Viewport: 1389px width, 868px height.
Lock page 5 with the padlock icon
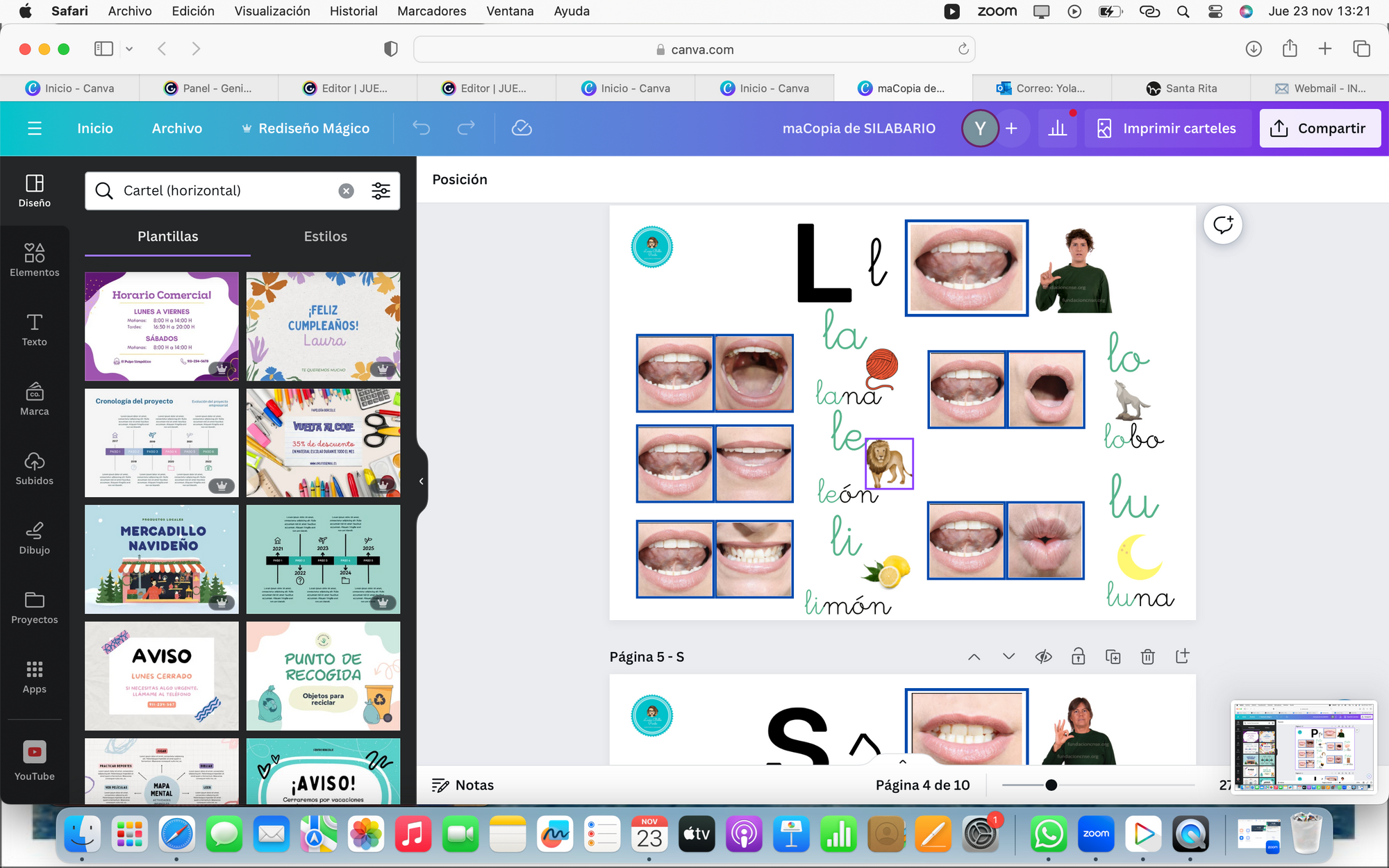pos(1078,656)
